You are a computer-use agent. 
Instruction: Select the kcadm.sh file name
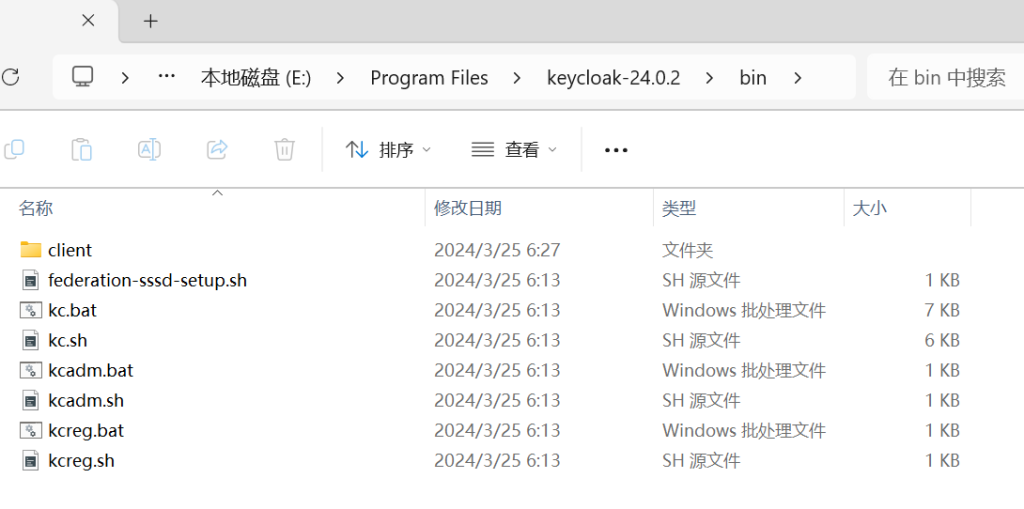[86, 401]
